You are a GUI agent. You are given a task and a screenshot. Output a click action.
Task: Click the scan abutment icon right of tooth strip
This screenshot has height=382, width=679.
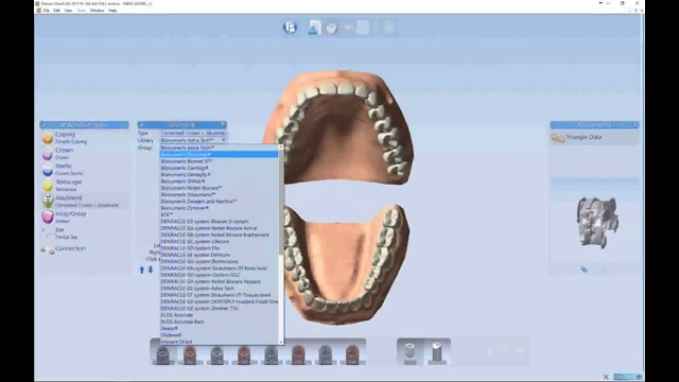click(410, 353)
